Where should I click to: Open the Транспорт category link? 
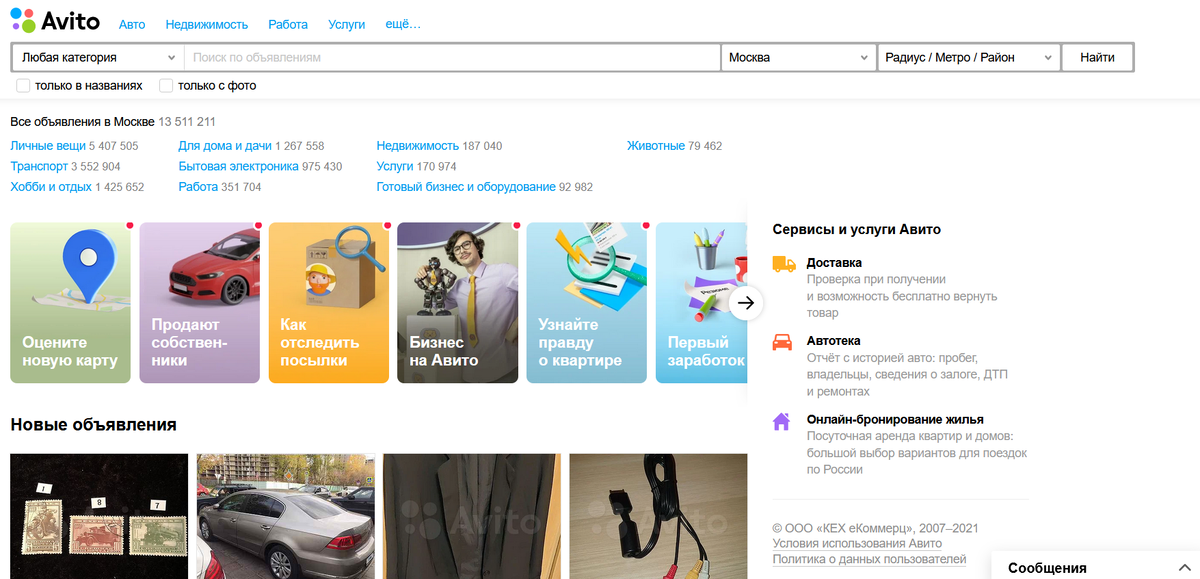[39, 167]
